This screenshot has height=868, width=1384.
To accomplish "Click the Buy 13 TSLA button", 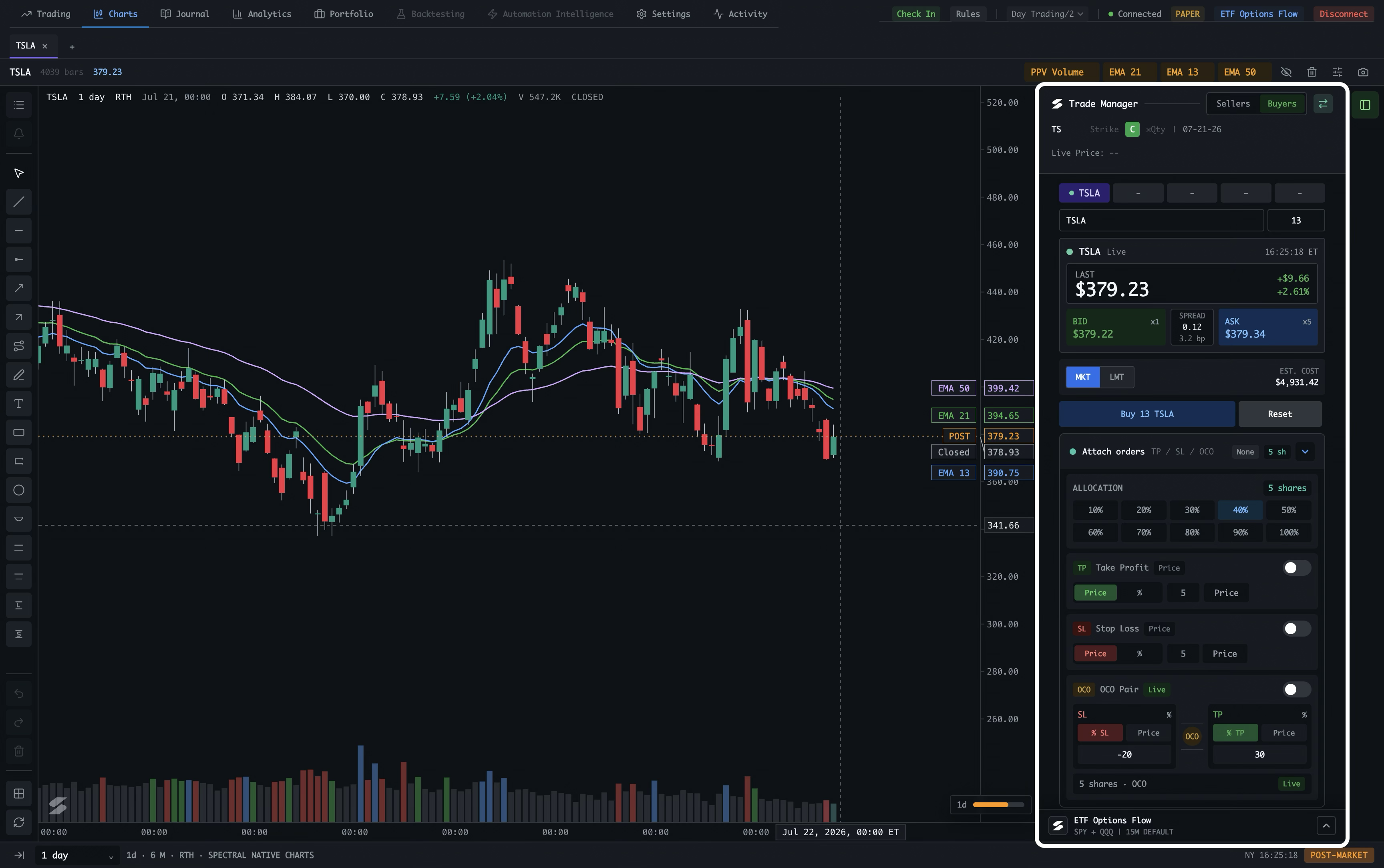I will [1147, 414].
